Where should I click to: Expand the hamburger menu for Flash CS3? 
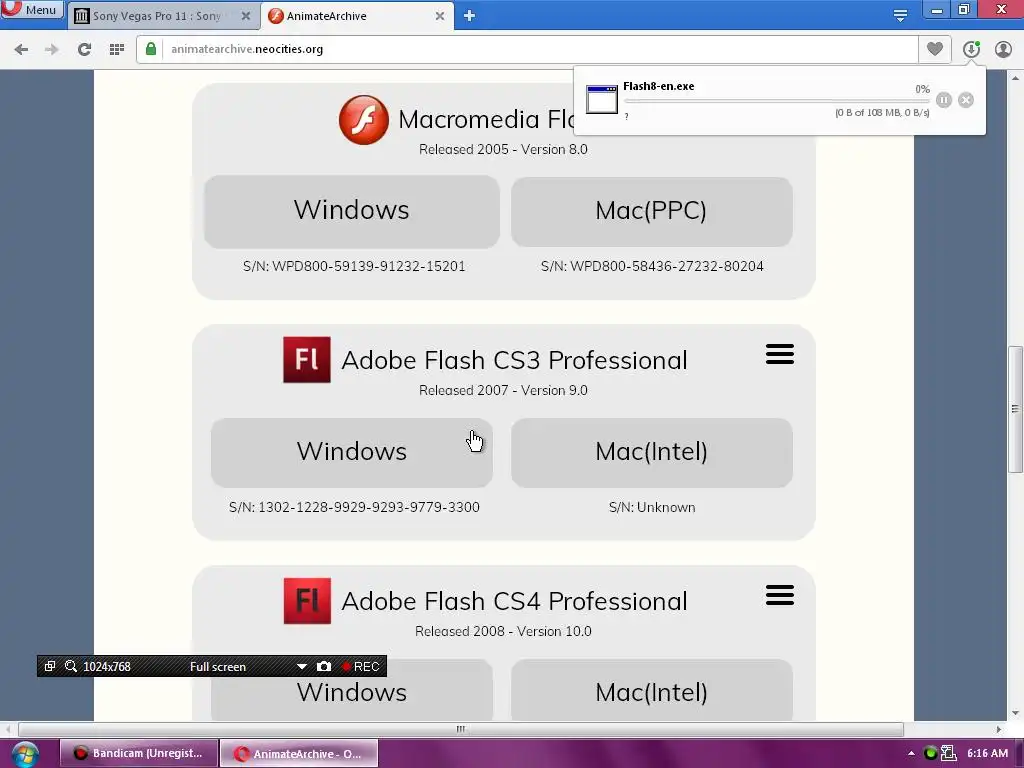pyautogui.click(x=780, y=354)
